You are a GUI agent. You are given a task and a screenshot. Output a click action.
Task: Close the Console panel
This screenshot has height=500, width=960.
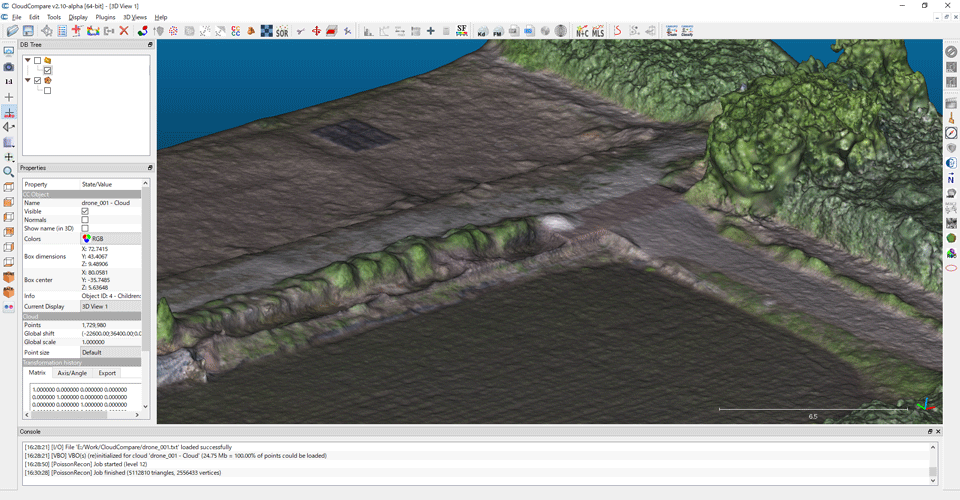point(938,431)
